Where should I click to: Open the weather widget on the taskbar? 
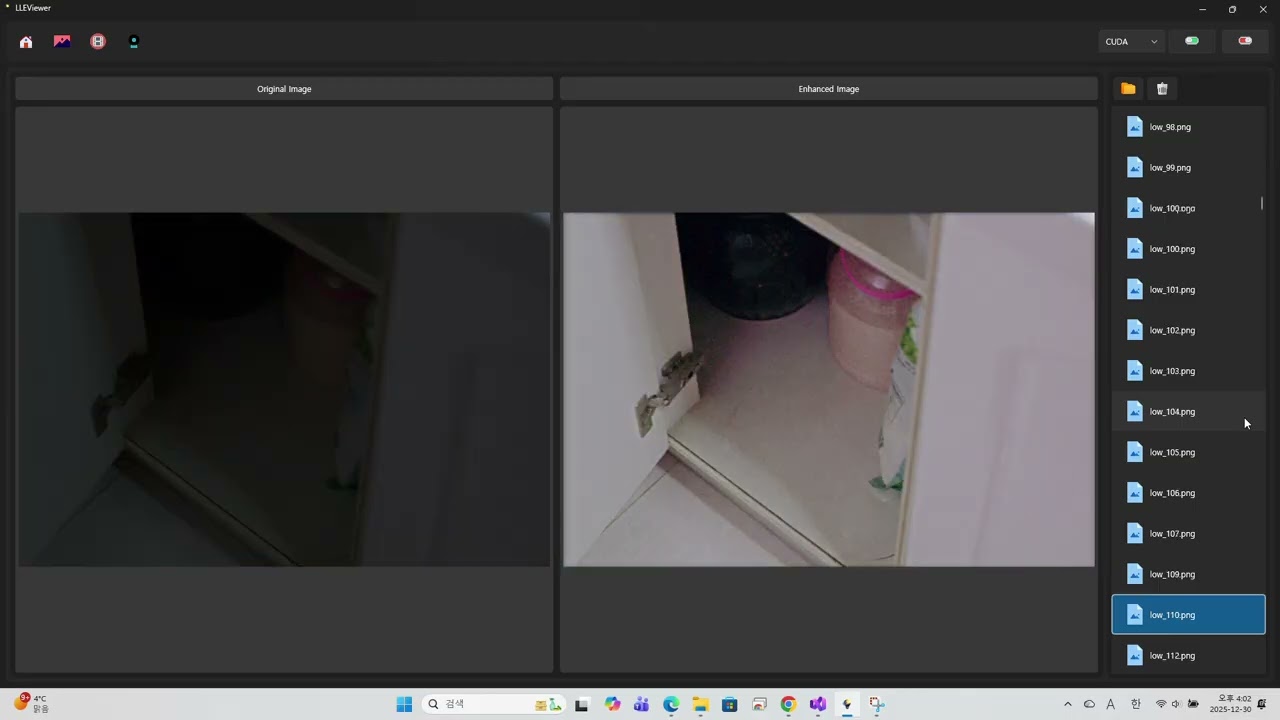pyautogui.click(x=31, y=704)
